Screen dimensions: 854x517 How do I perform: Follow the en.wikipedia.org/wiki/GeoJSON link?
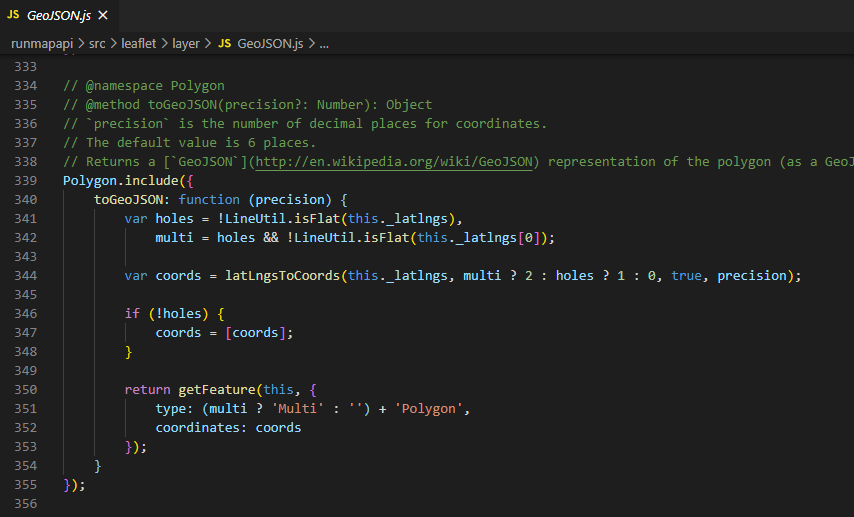[x=394, y=162]
